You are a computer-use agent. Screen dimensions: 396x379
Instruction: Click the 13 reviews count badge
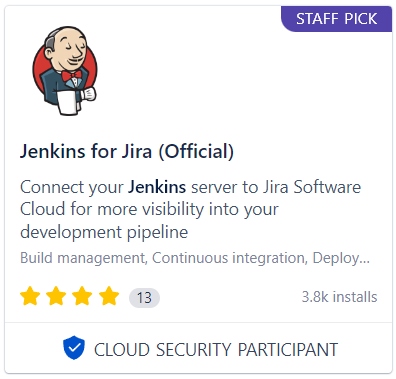(144, 297)
